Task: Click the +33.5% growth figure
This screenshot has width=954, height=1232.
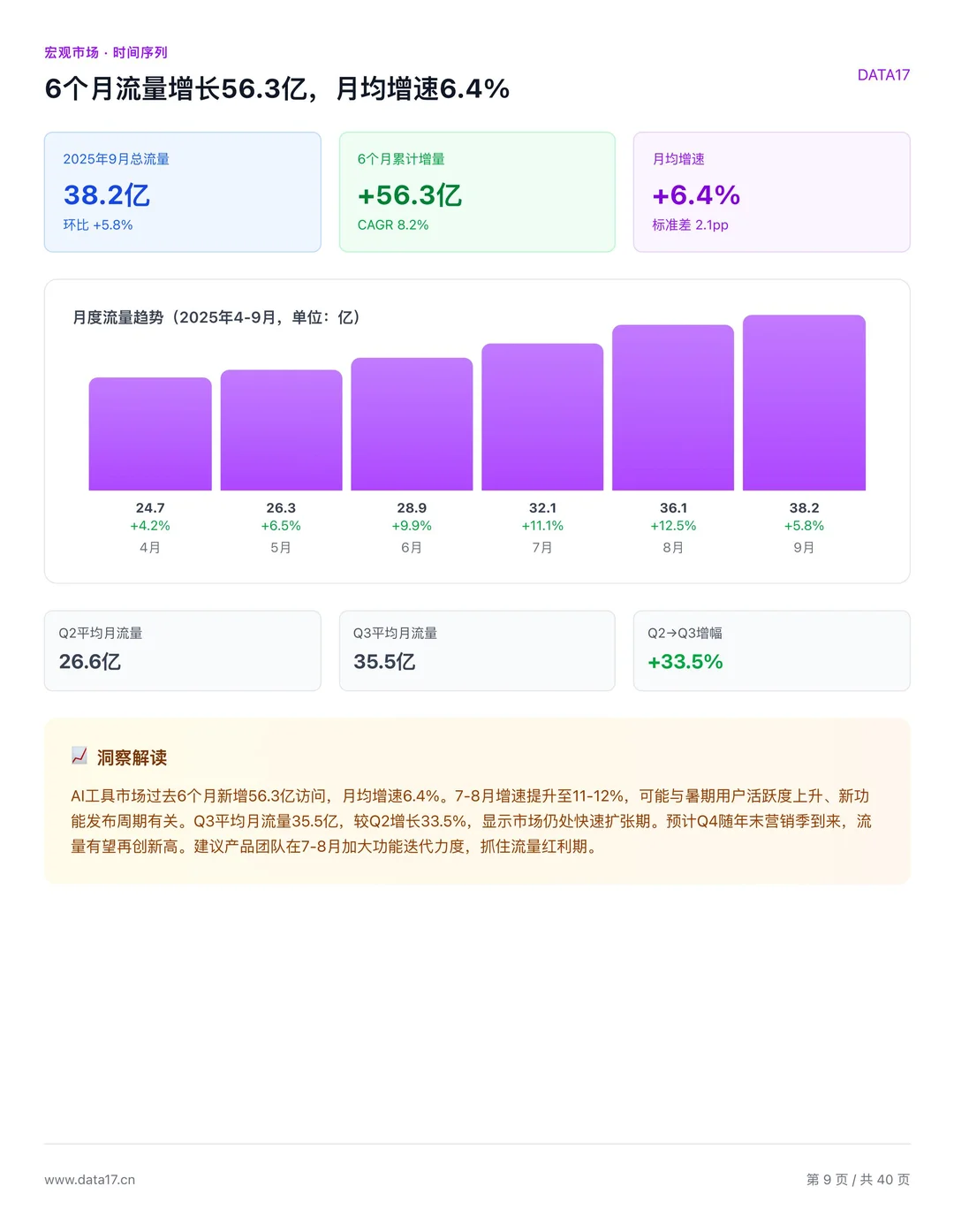Action: tap(685, 661)
